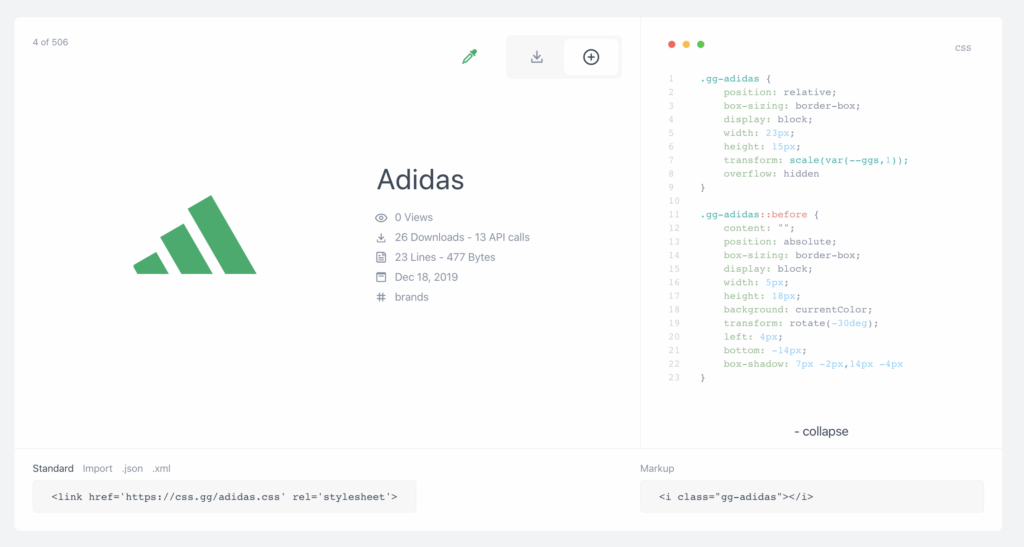Click the hash icon beside brands

(x=381, y=297)
